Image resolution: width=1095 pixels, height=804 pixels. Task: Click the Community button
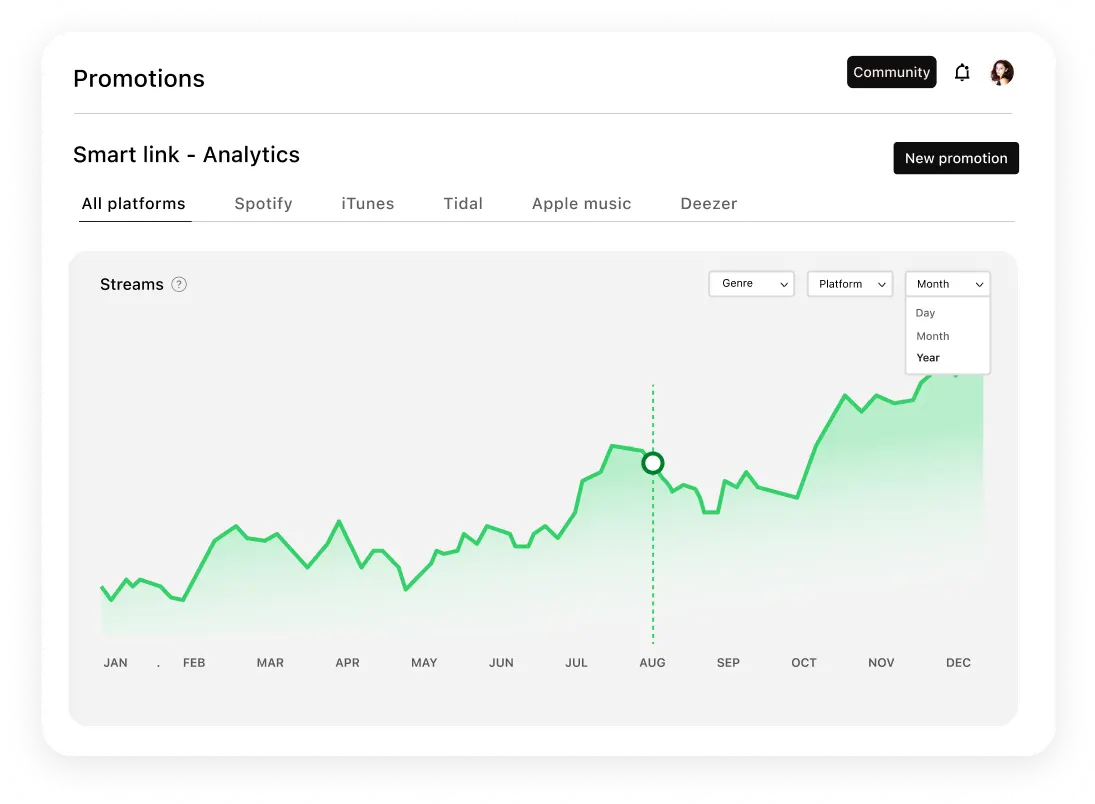click(891, 72)
